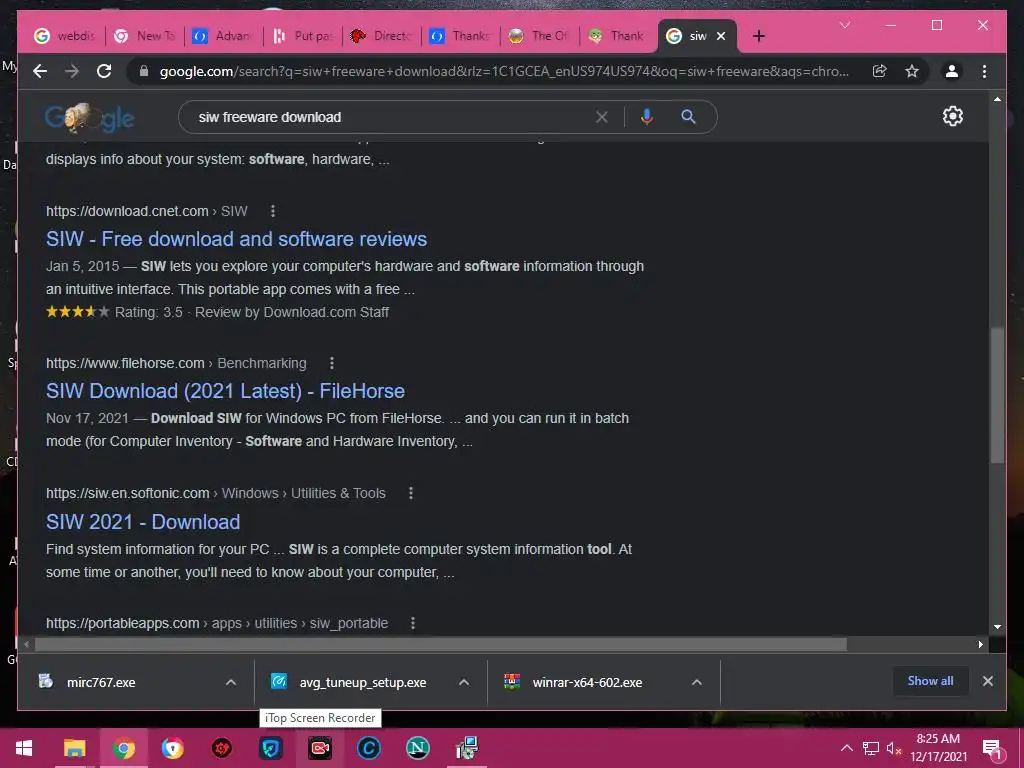Open options for the softonic.com result
Screen dimensions: 1024x768
point(411,493)
